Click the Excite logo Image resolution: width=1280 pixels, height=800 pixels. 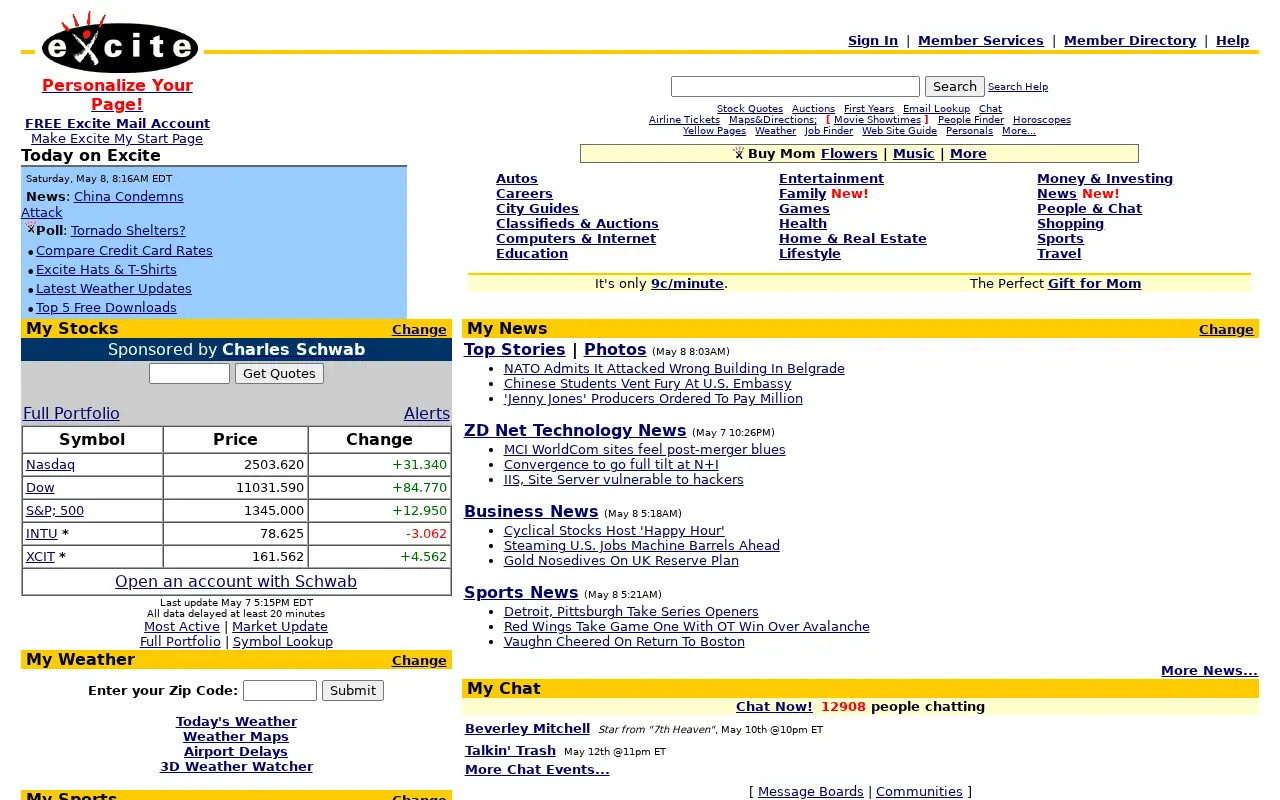tap(120, 42)
